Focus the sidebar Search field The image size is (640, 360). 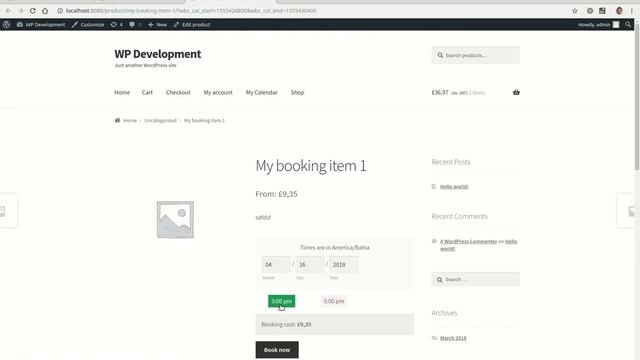point(476,280)
